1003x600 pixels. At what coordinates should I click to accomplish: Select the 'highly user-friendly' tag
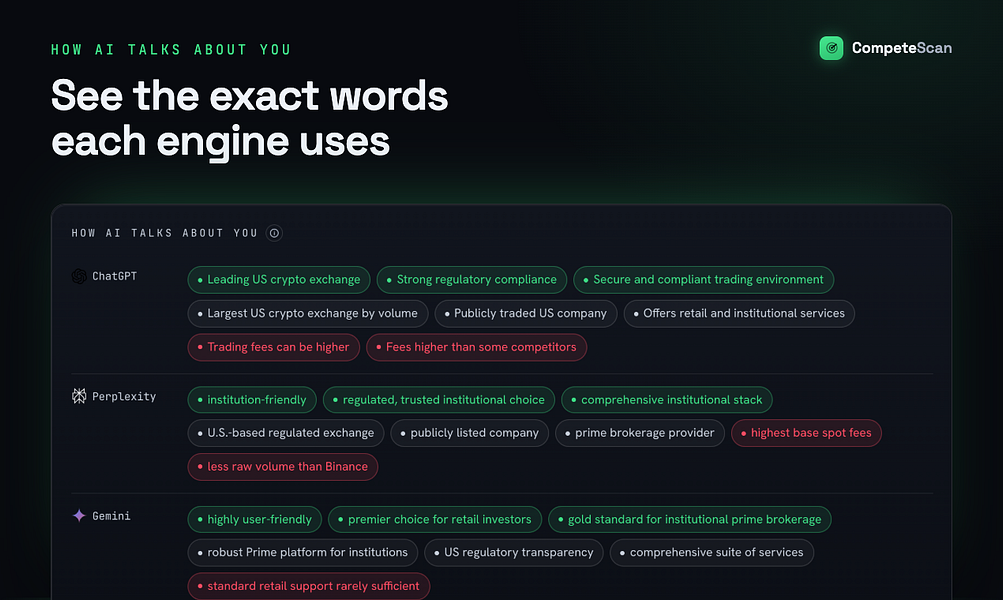[255, 519]
